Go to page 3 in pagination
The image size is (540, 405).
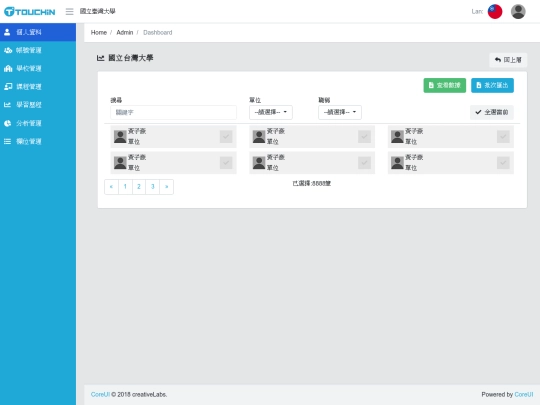tap(153, 187)
